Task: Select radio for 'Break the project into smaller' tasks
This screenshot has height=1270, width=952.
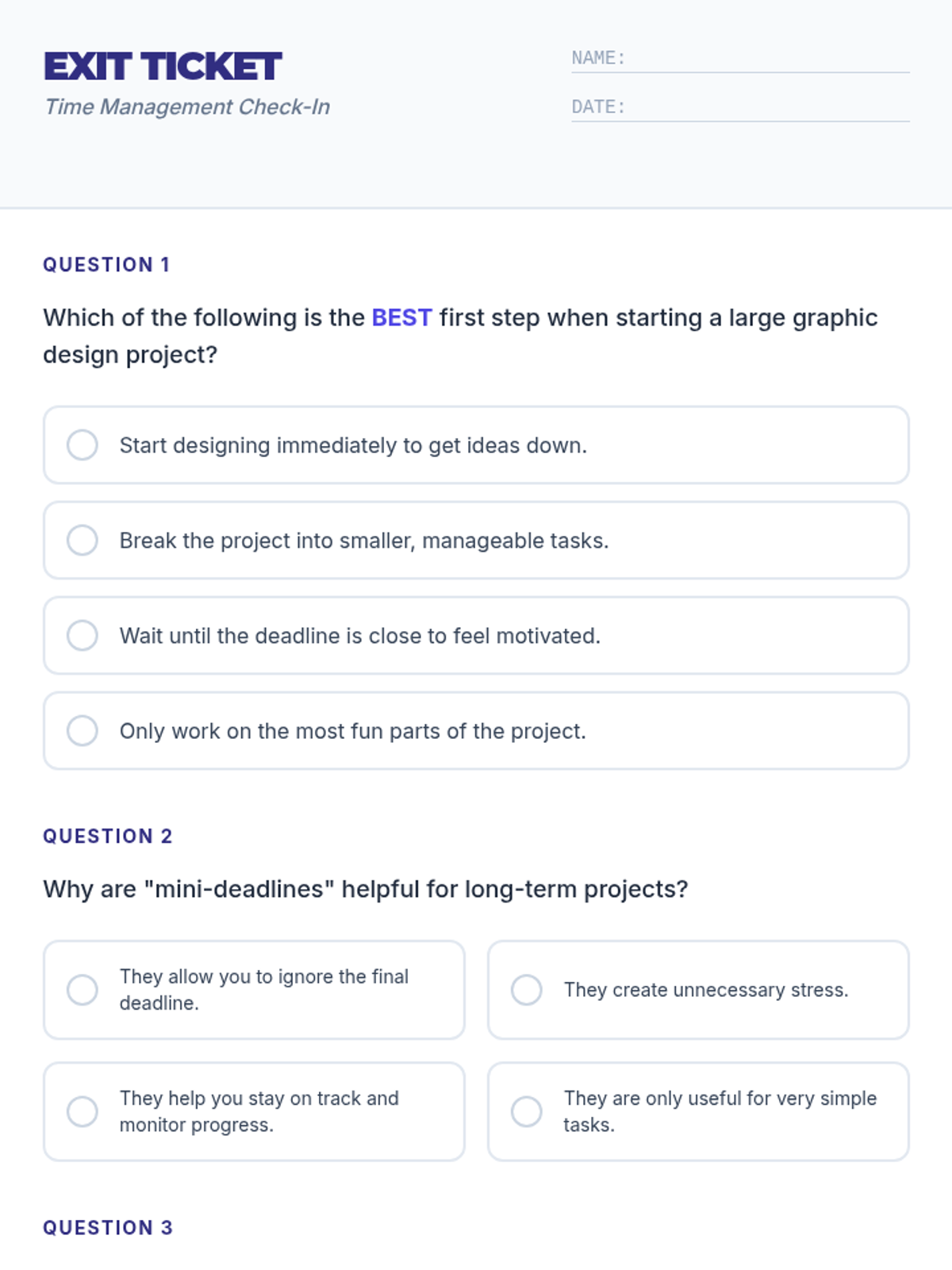Action: 83,541
